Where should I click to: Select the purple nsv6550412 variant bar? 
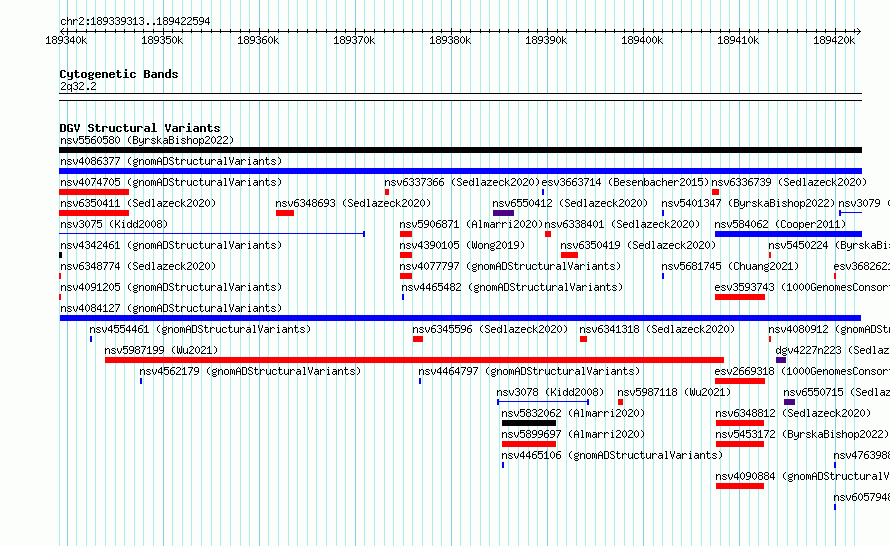click(x=503, y=213)
